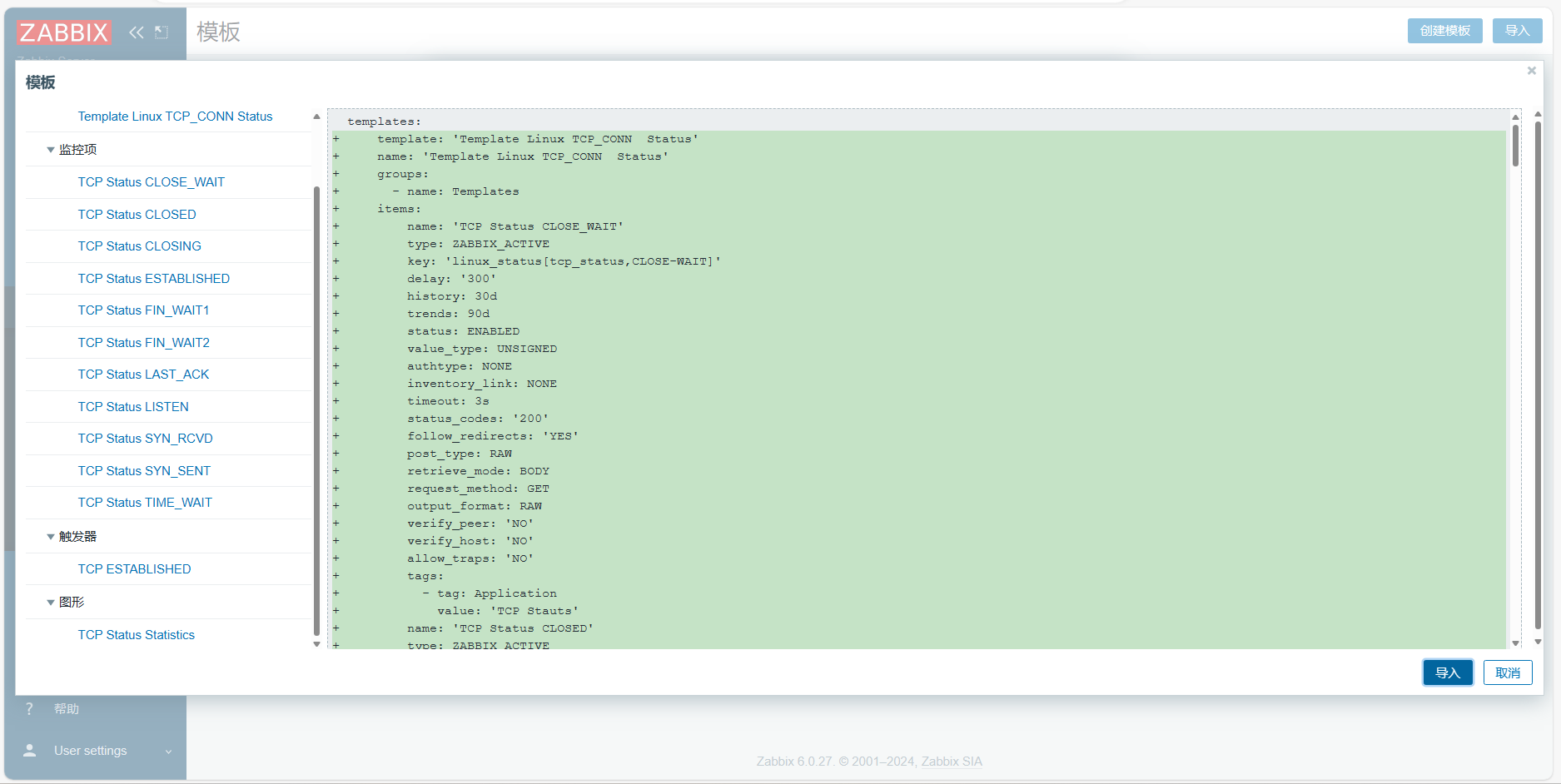Open the 帮助 help menu item

67,709
